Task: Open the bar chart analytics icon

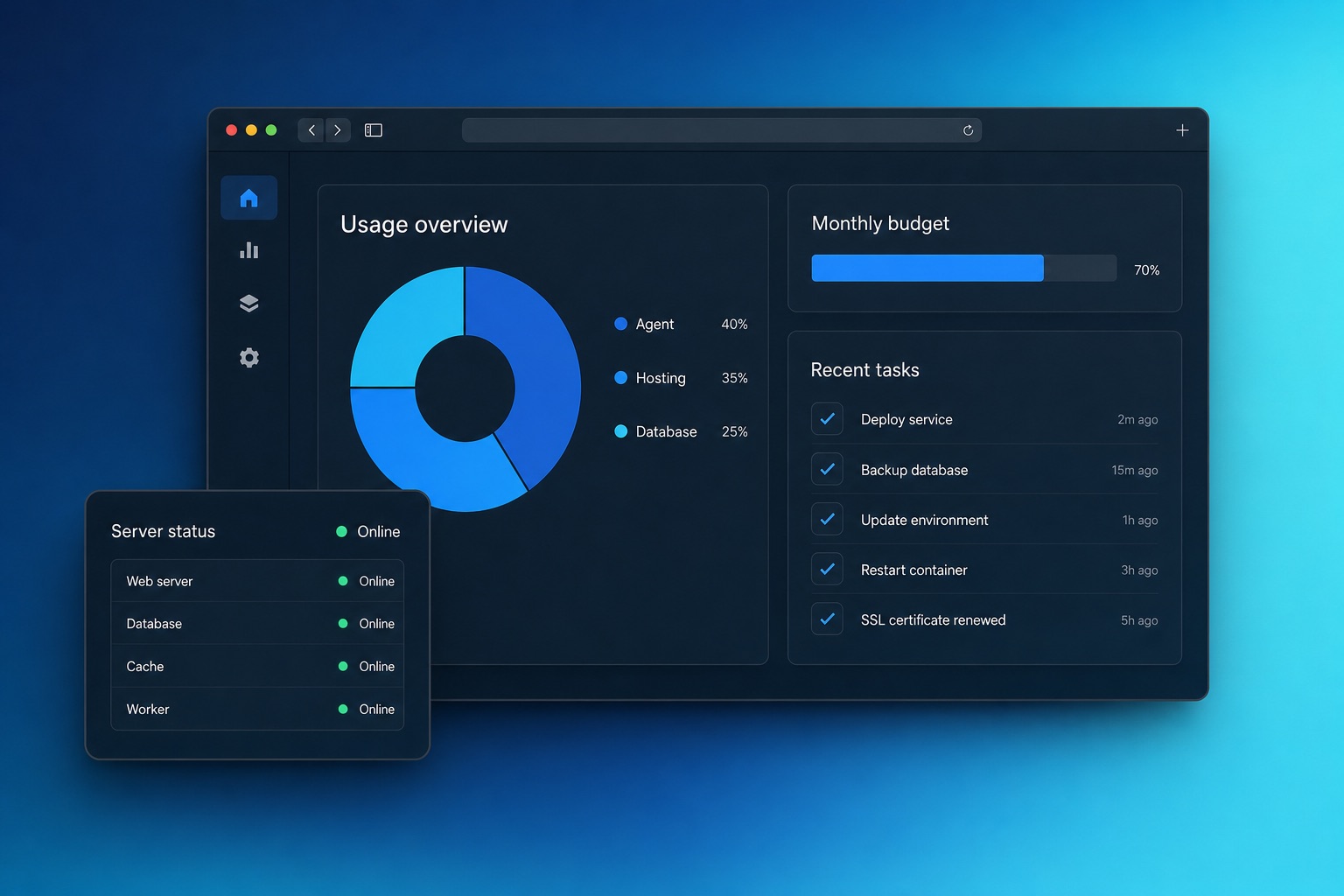Action: pos(249,250)
